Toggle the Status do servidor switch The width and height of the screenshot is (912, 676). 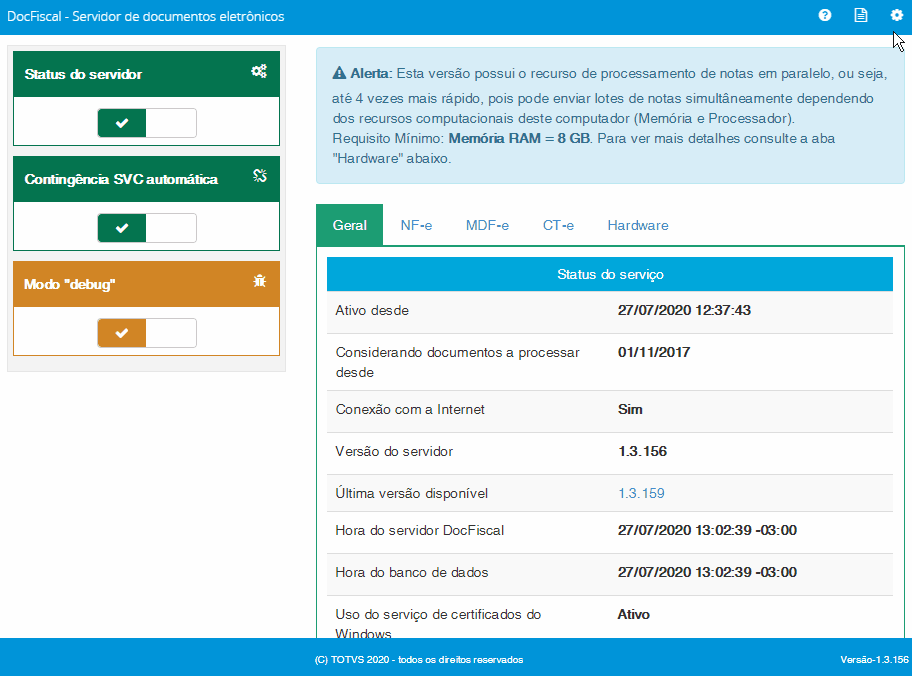(x=147, y=123)
